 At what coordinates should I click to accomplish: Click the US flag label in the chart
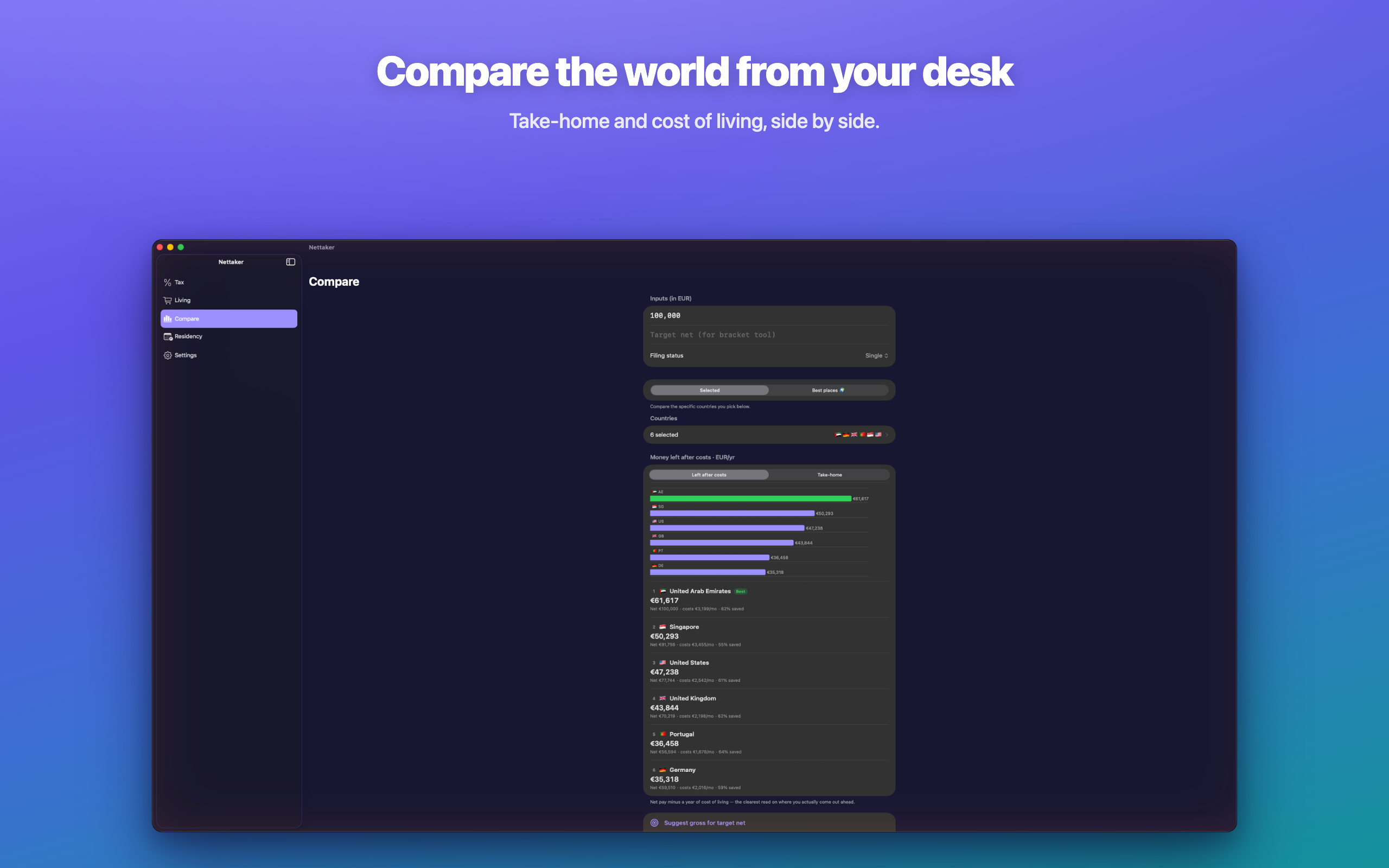657,521
